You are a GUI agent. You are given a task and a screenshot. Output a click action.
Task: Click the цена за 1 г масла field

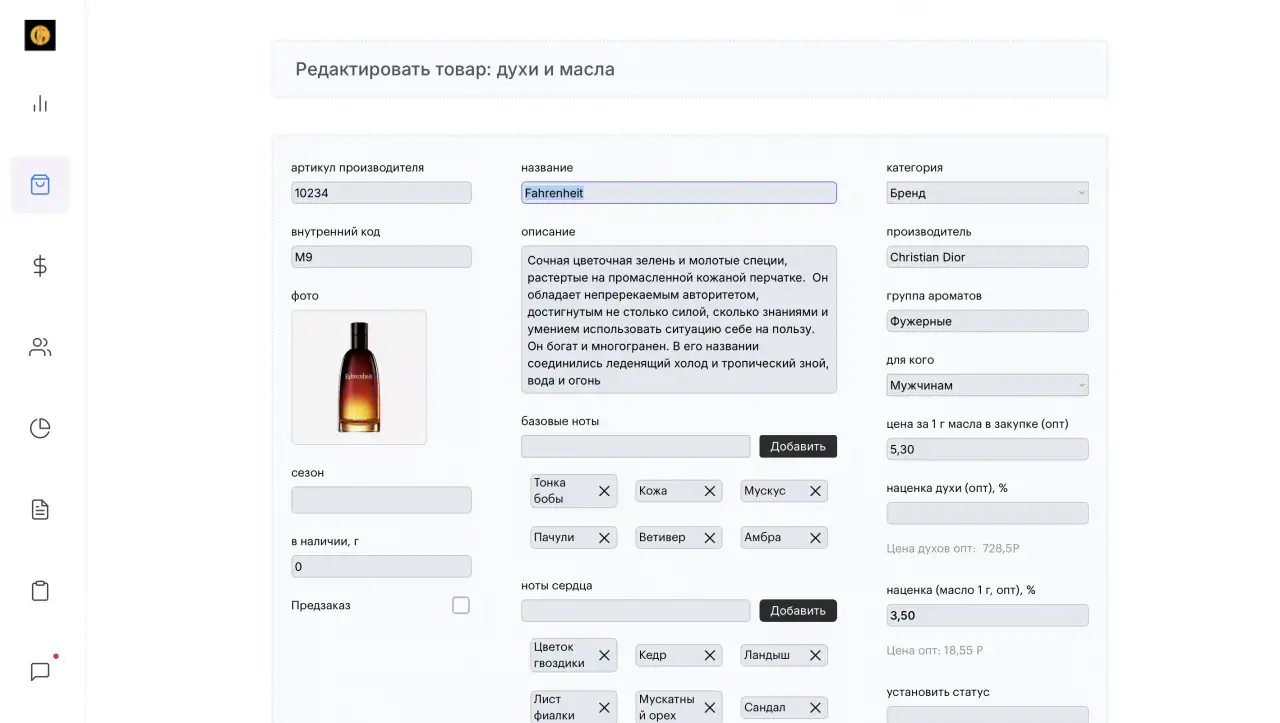point(987,449)
